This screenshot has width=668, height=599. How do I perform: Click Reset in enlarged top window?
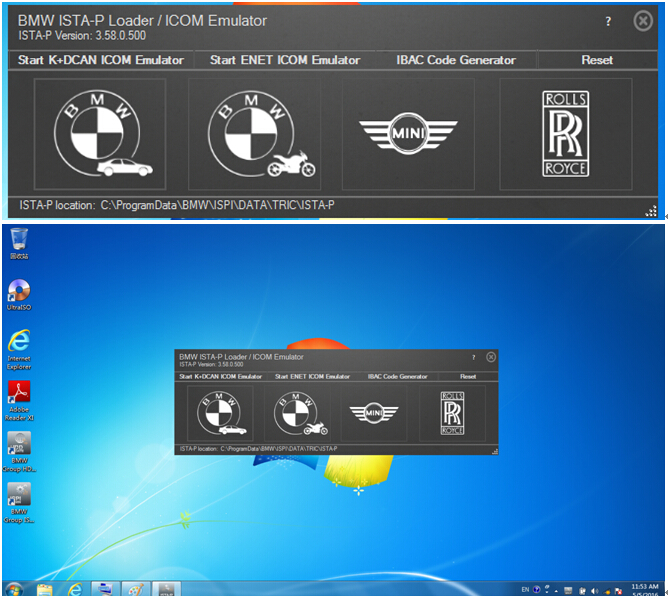[x=597, y=60]
